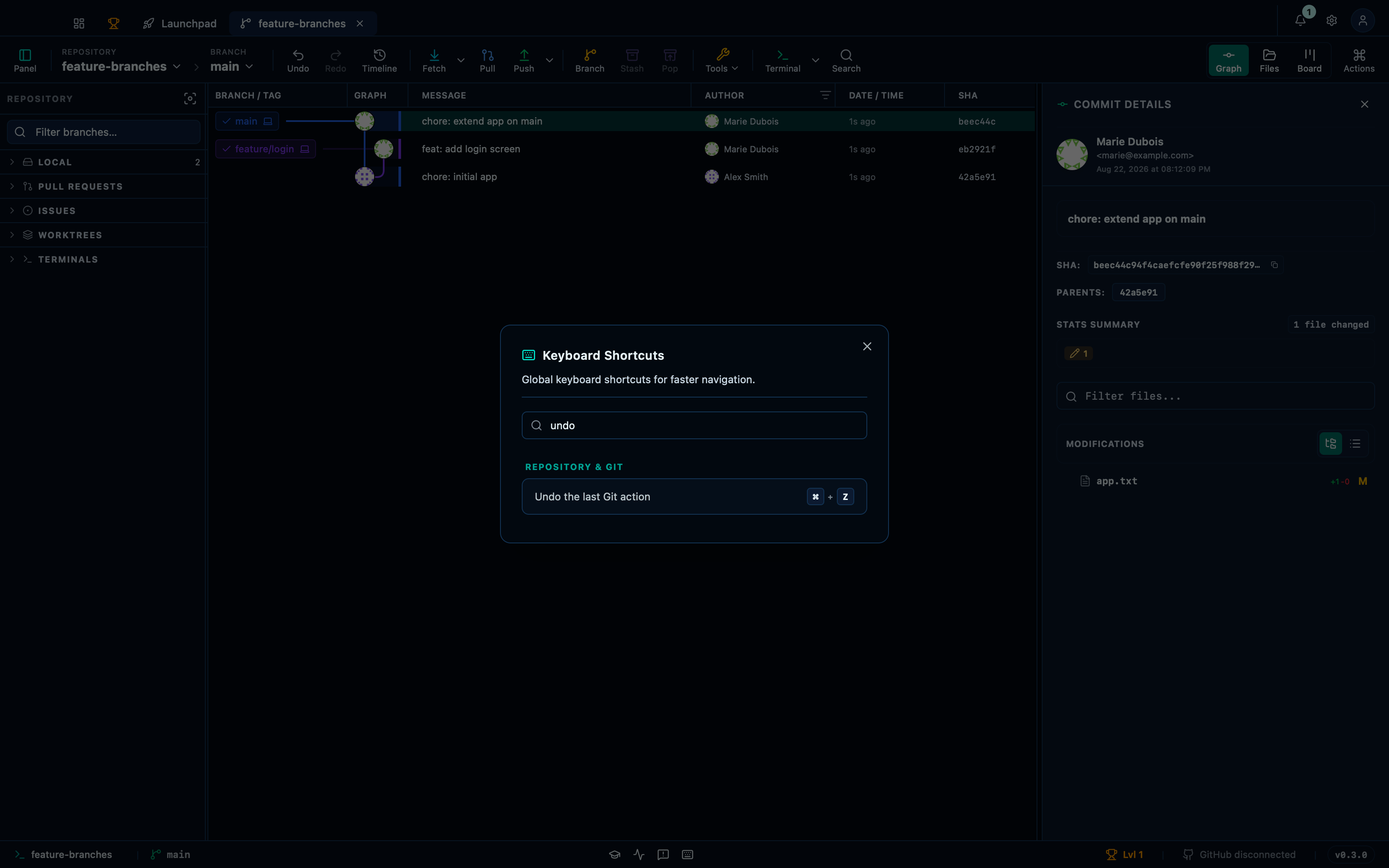Switch to Board view

click(x=1309, y=60)
